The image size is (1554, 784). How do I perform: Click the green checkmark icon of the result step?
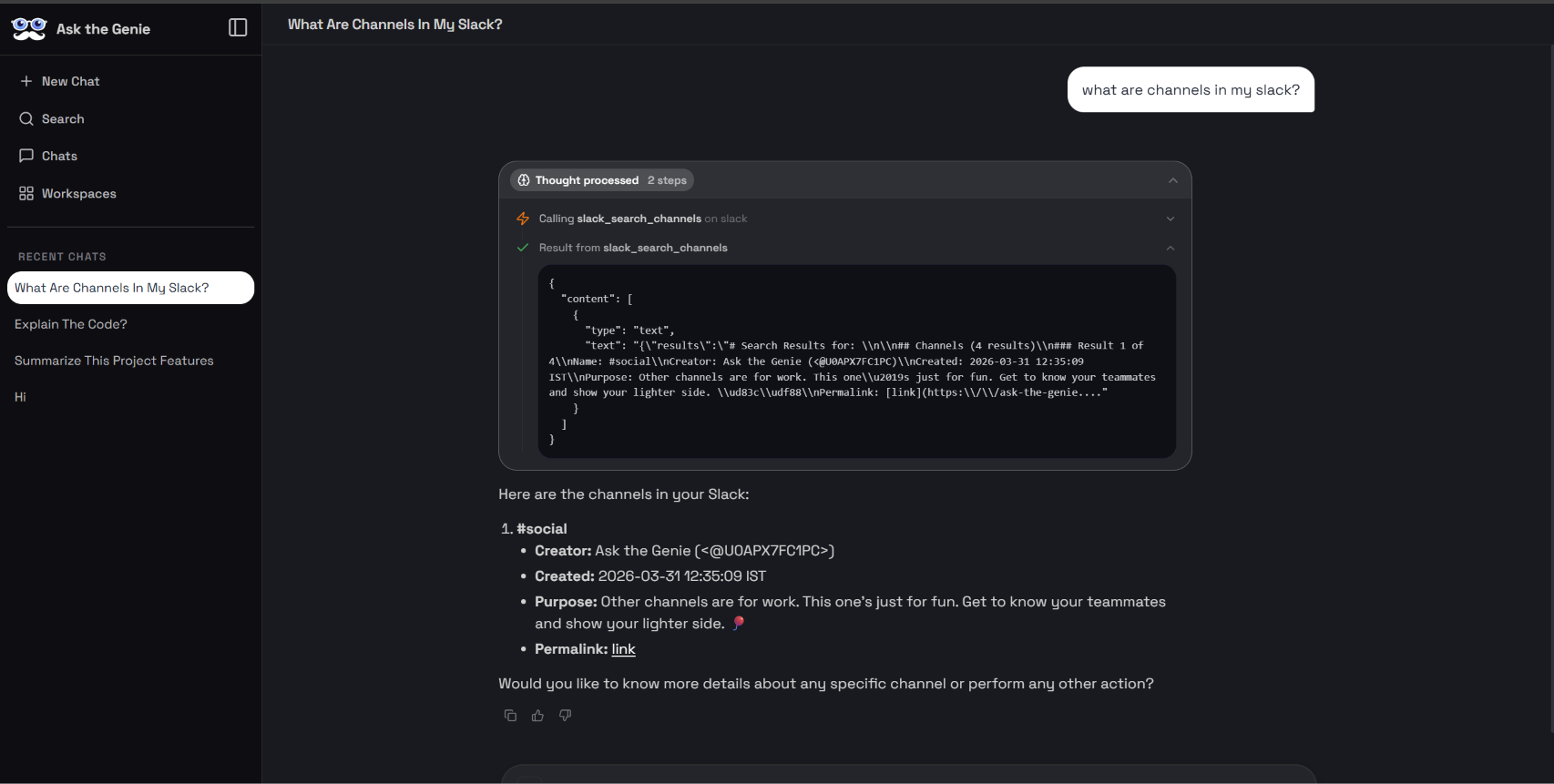[523, 248]
